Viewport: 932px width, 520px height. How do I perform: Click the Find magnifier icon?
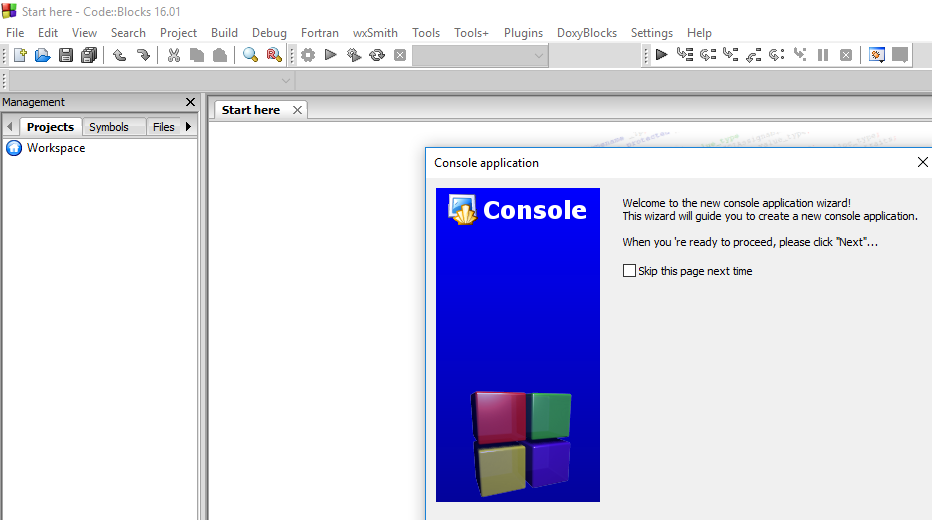tap(250, 55)
